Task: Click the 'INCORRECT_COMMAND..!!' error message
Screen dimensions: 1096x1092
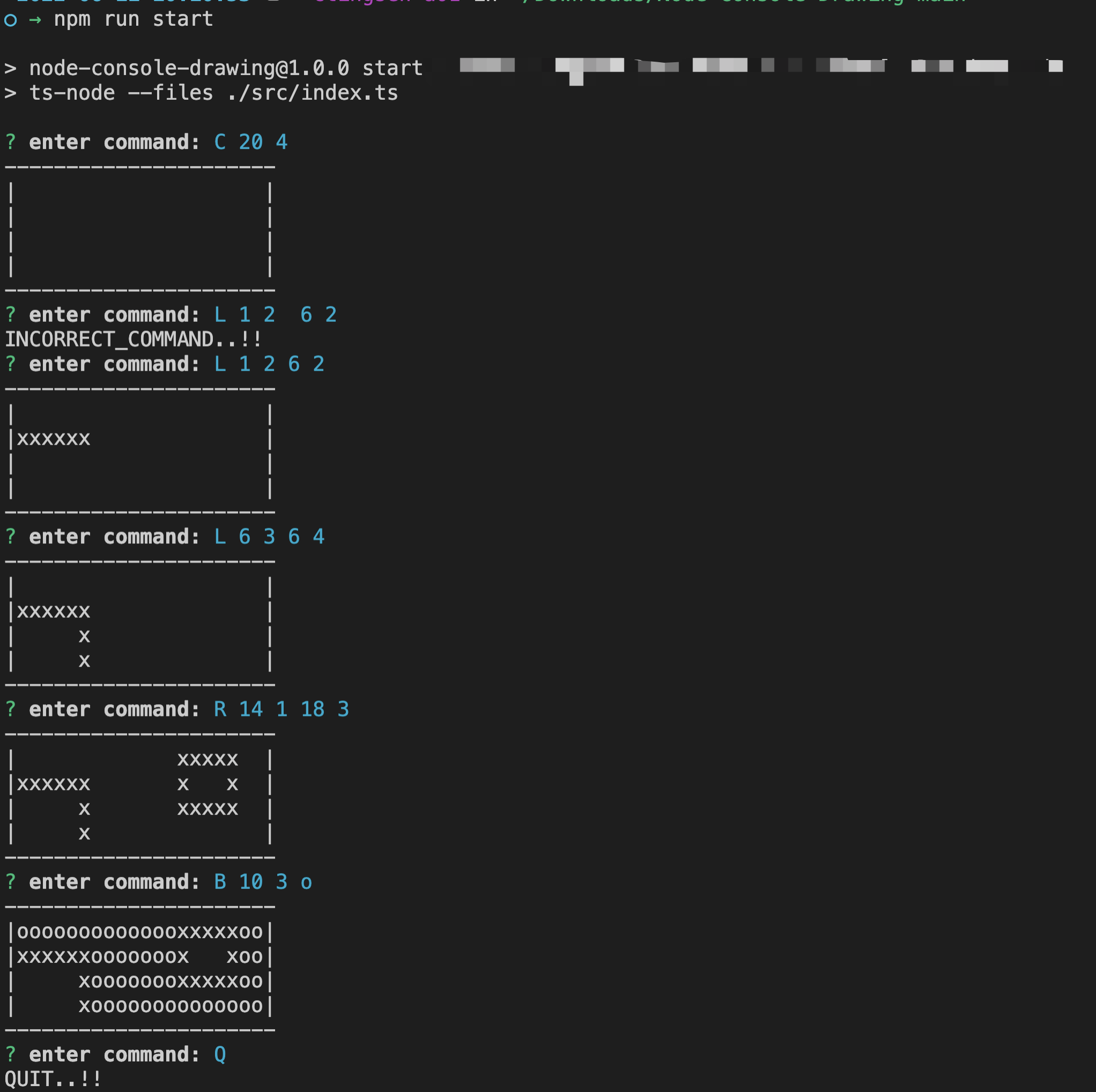Action: 133,340
